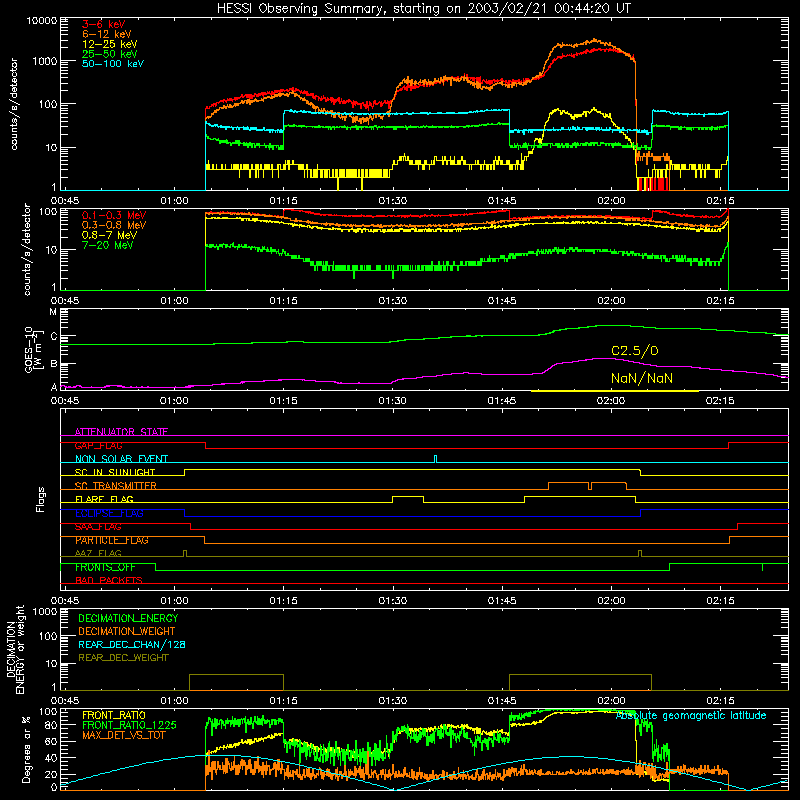Screen dimensions: 800x800
Task: Click the 01:45 tick under the decimation panel
Action: tap(502, 701)
